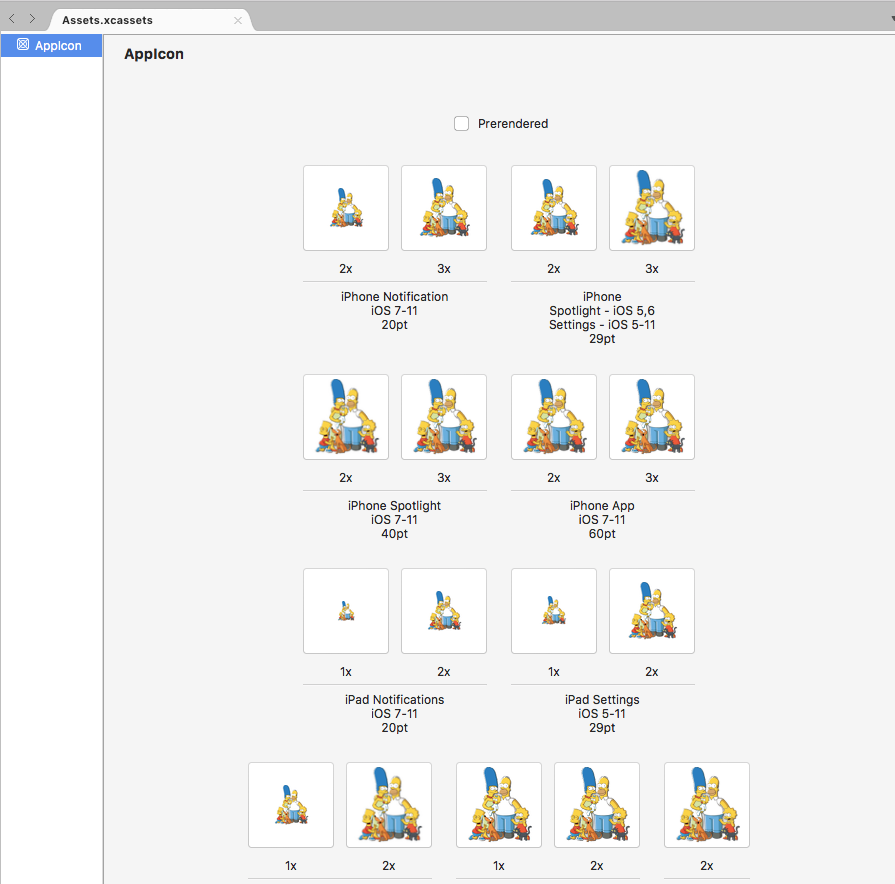Viewport: 895px width, 884px height.
Task: Go back with the left arrow
Action: pos(12,19)
